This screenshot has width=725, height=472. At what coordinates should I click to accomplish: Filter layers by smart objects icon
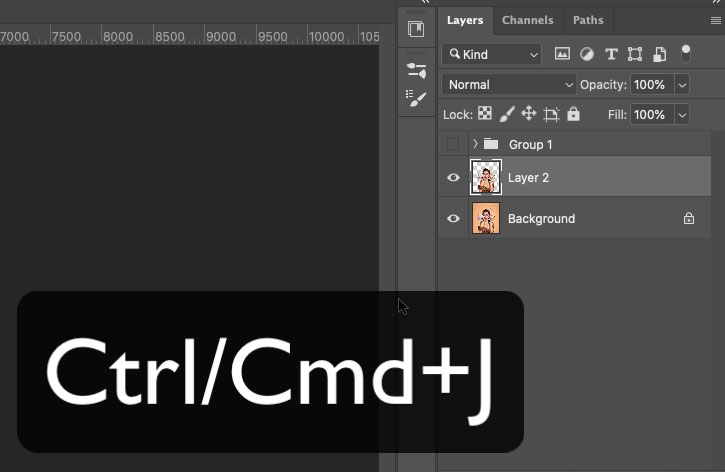pos(659,54)
